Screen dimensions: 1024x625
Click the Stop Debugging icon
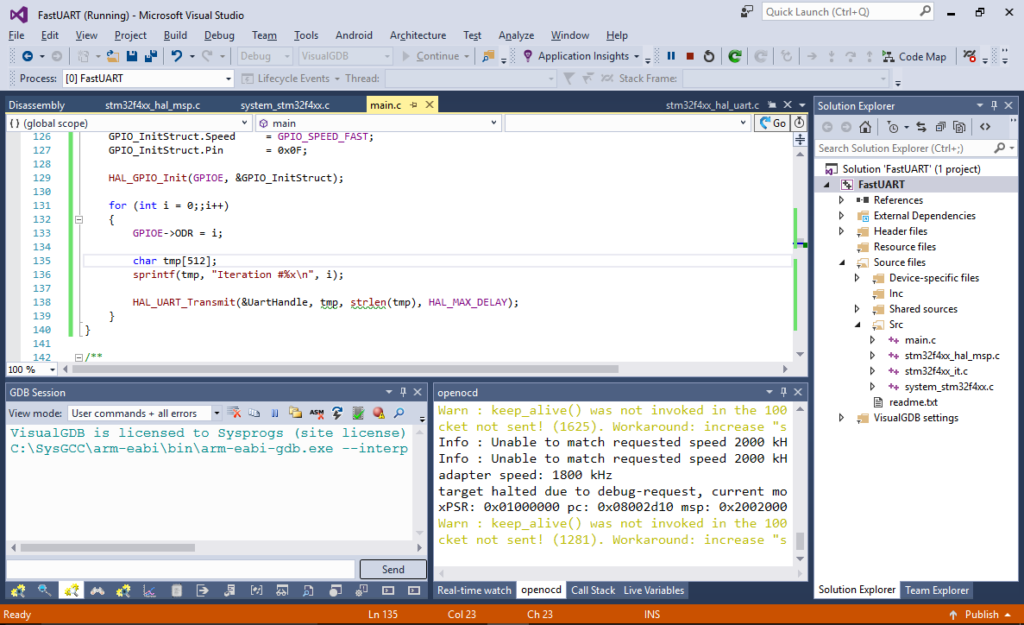(x=690, y=56)
